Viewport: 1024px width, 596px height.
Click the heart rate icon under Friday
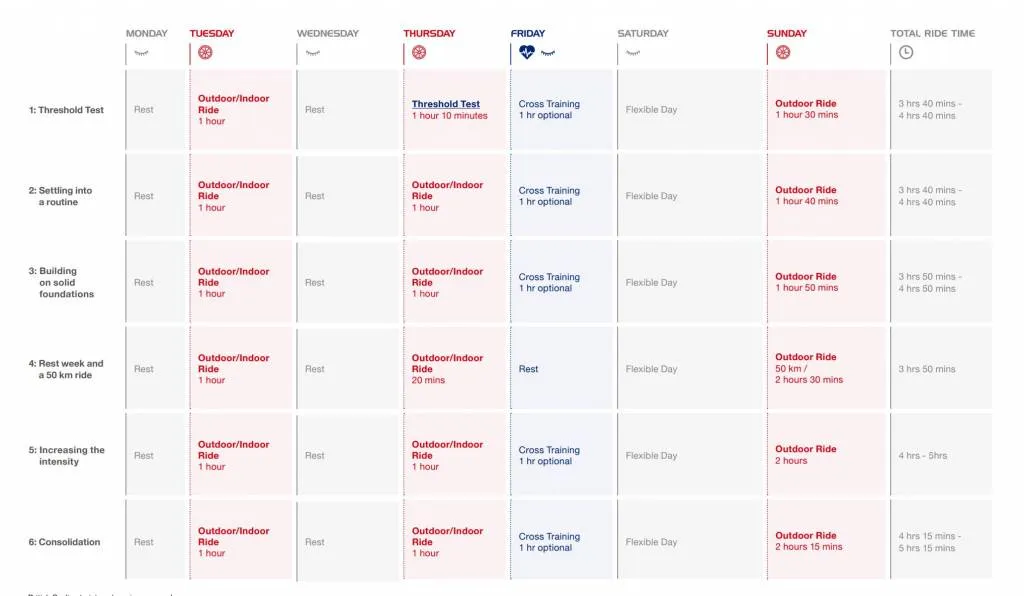pyautogui.click(x=526, y=52)
